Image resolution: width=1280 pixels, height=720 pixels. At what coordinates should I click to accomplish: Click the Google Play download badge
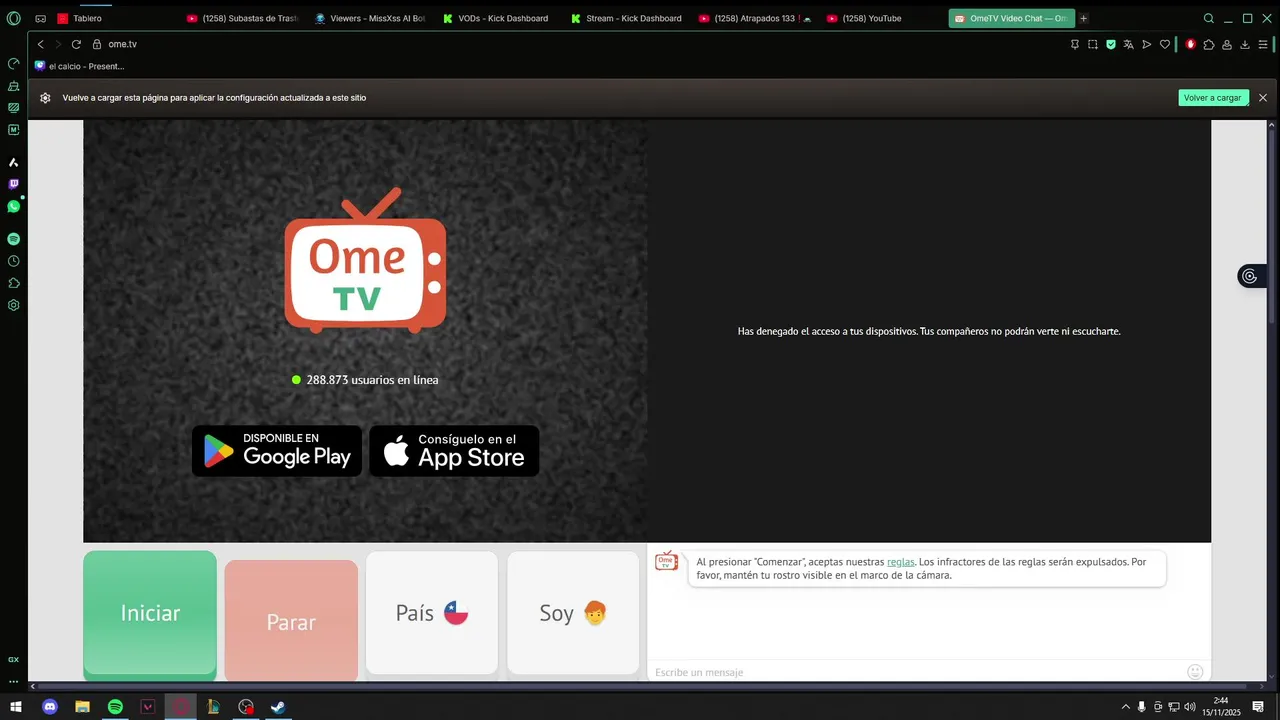click(277, 451)
